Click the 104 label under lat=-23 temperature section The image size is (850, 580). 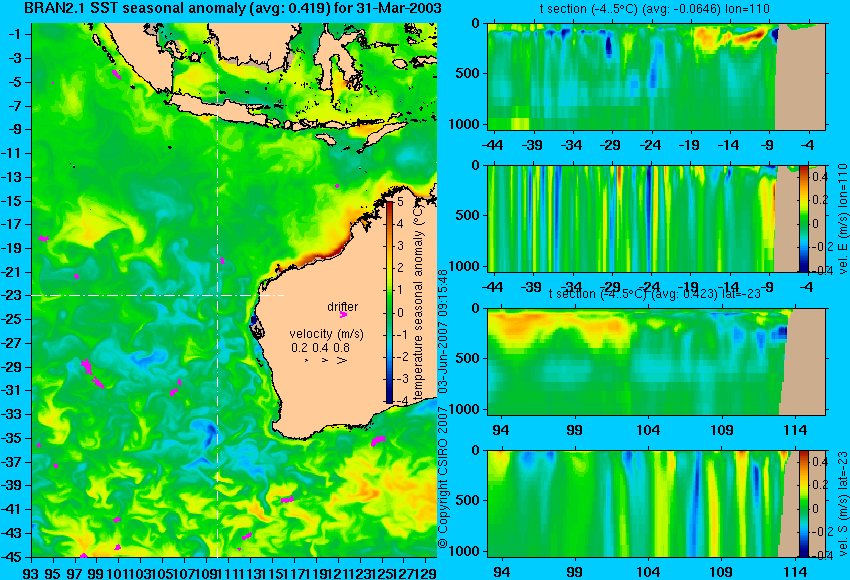tap(647, 430)
